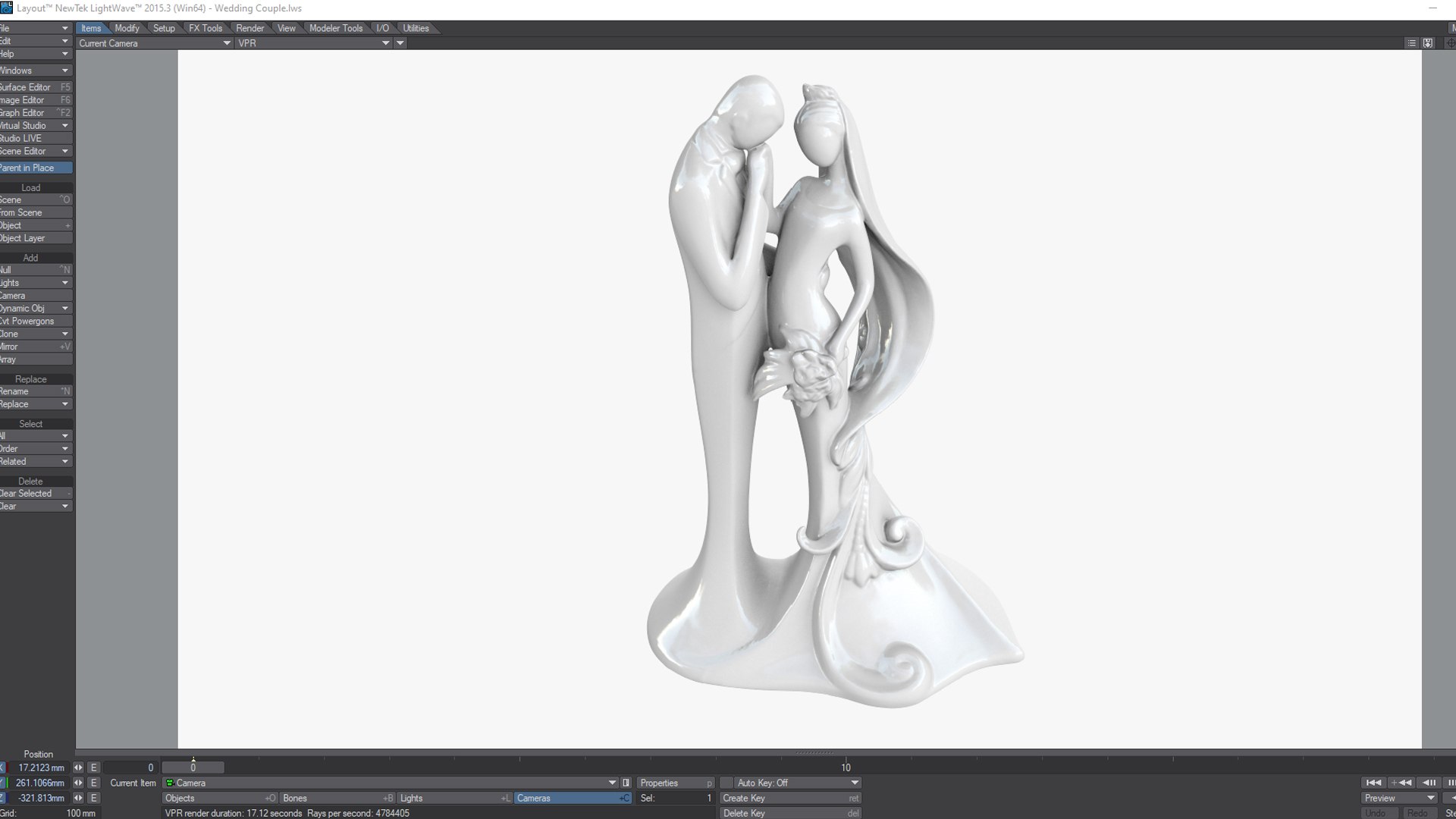Screen dimensions: 1456x819
Task: Jump to first frame playback button
Action: pyautogui.click(x=1373, y=783)
